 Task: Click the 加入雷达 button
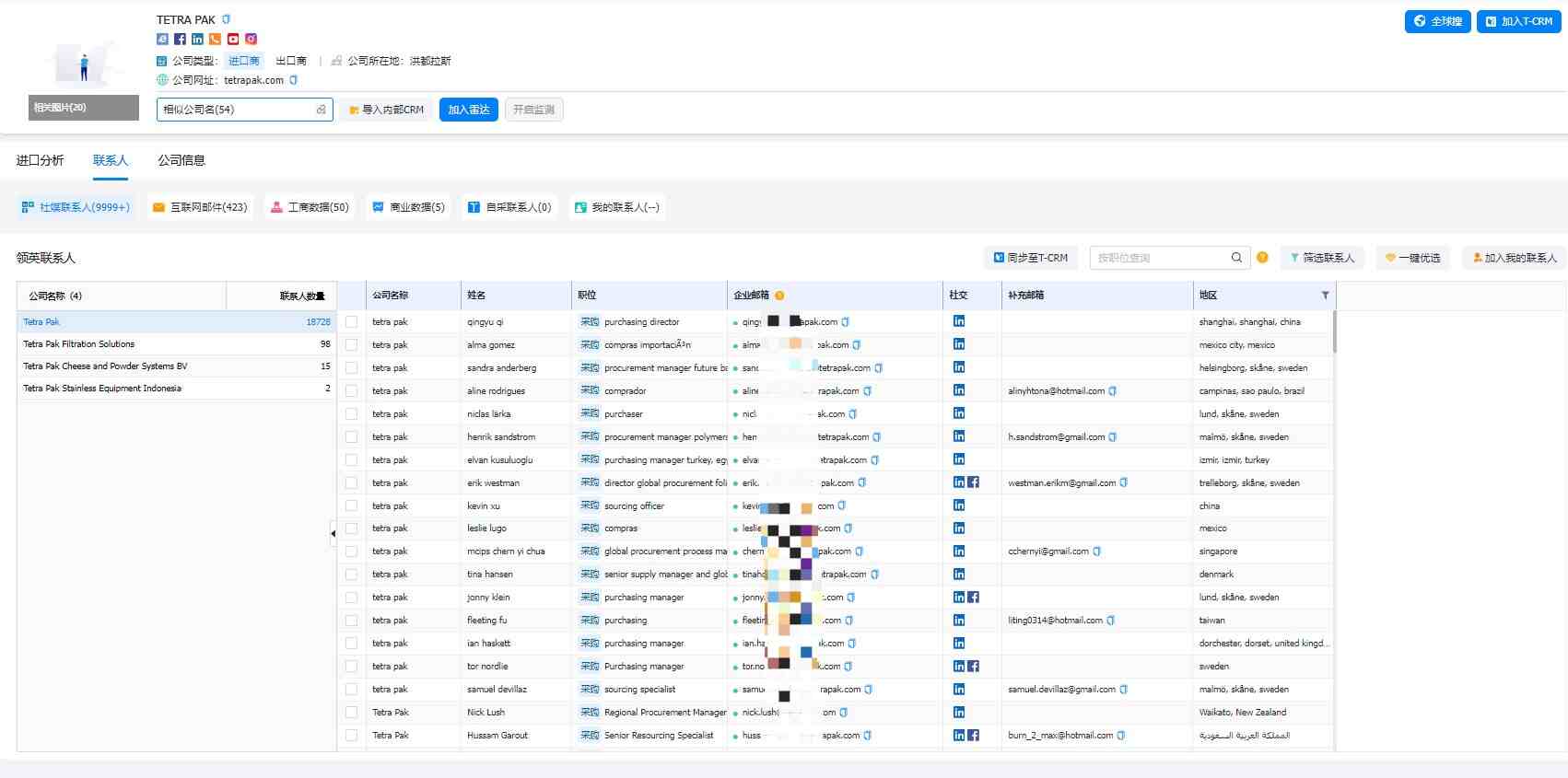tap(469, 110)
